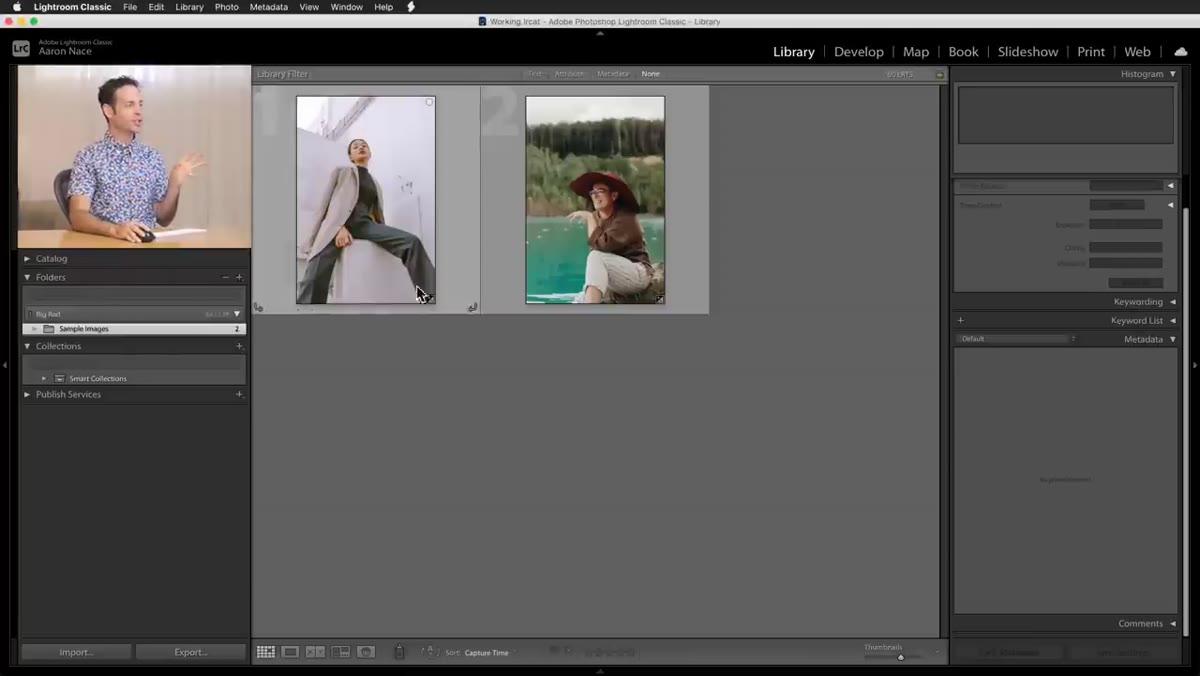Screen dimensions: 1200x676
Task: Hide top module bar via arrow
Action: tap(600, 33)
